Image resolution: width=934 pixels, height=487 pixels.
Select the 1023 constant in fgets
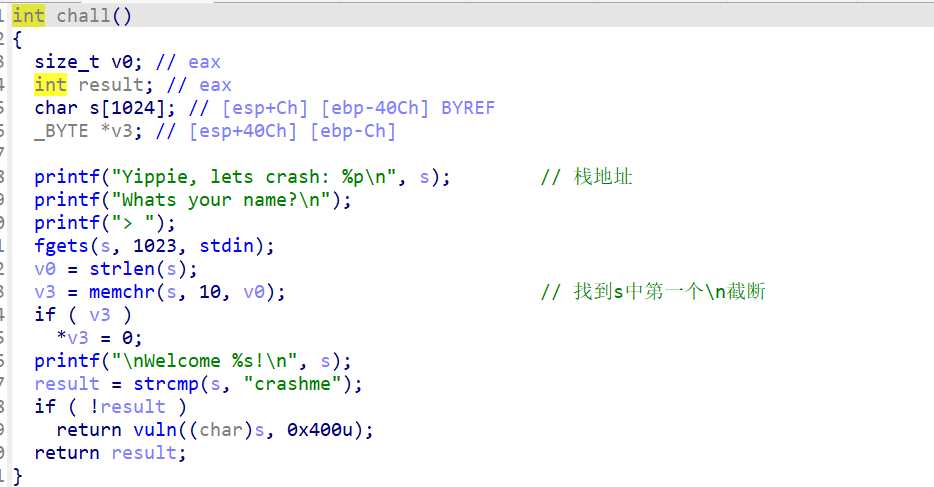(155, 246)
